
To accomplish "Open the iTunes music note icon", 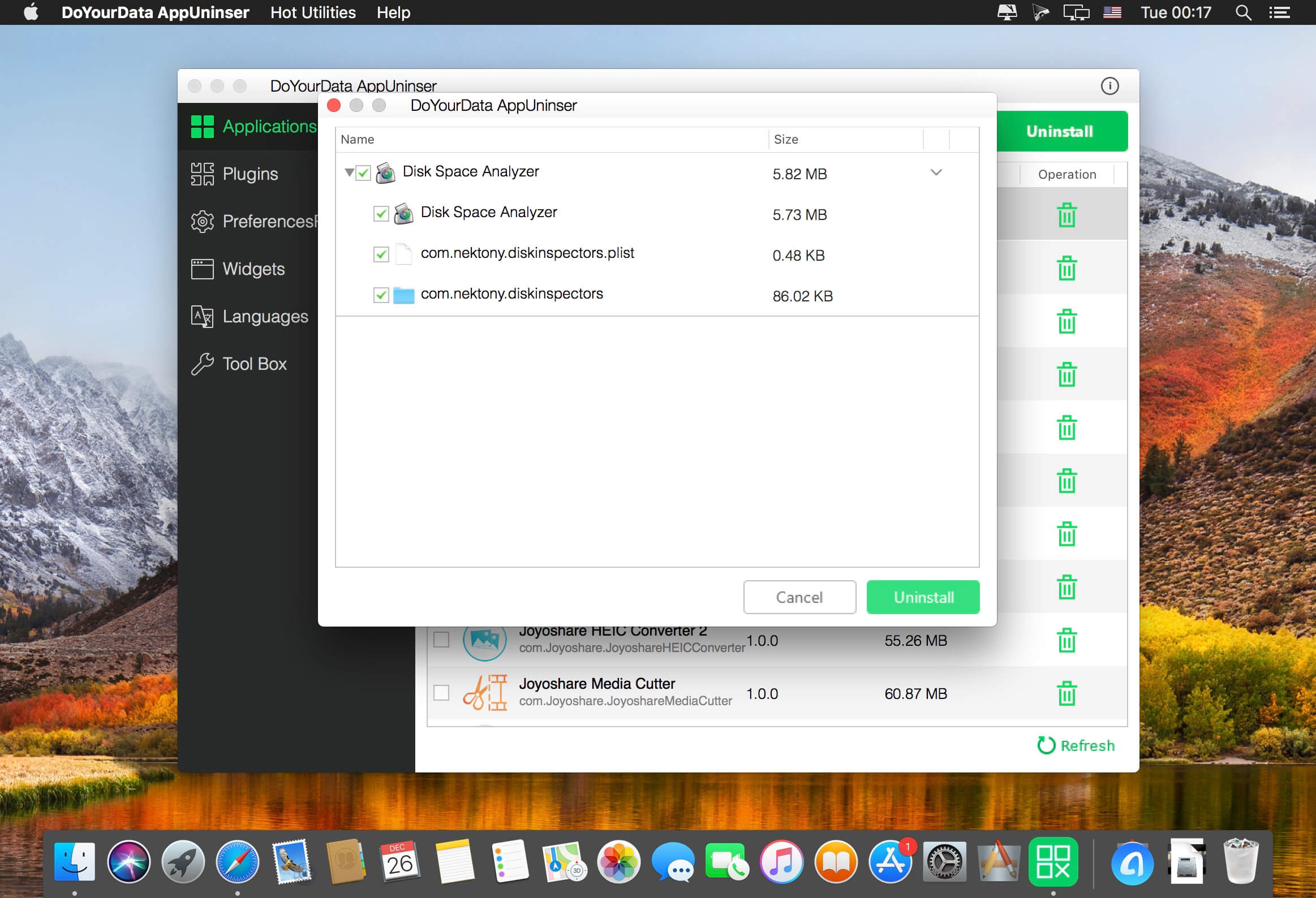I will coord(781,861).
